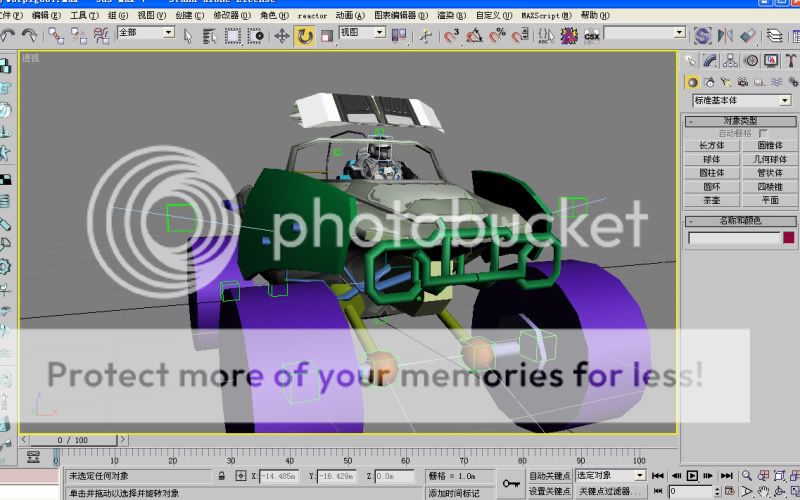Screen dimensions: 800x500
Task: Collapse the 对象类型 rollout
Action: point(739,121)
